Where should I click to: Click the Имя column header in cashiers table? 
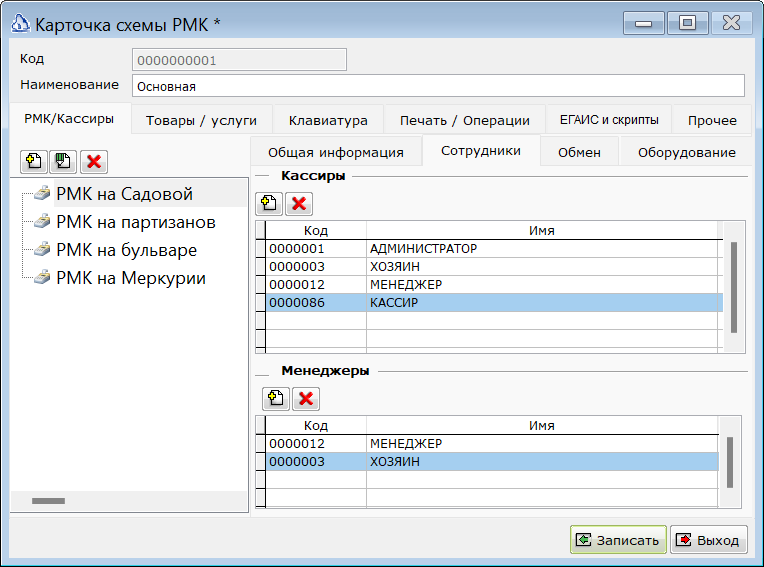[x=542, y=230]
